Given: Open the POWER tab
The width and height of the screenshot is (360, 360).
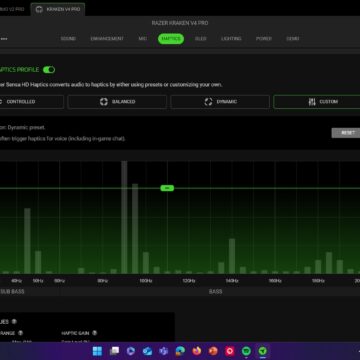Looking at the screenshot, I should click(x=264, y=39).
